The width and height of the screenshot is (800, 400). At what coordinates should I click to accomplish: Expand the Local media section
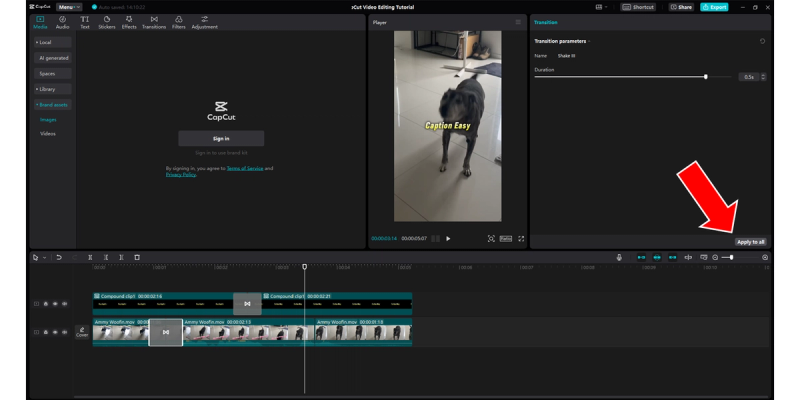(x=45, y=43)
